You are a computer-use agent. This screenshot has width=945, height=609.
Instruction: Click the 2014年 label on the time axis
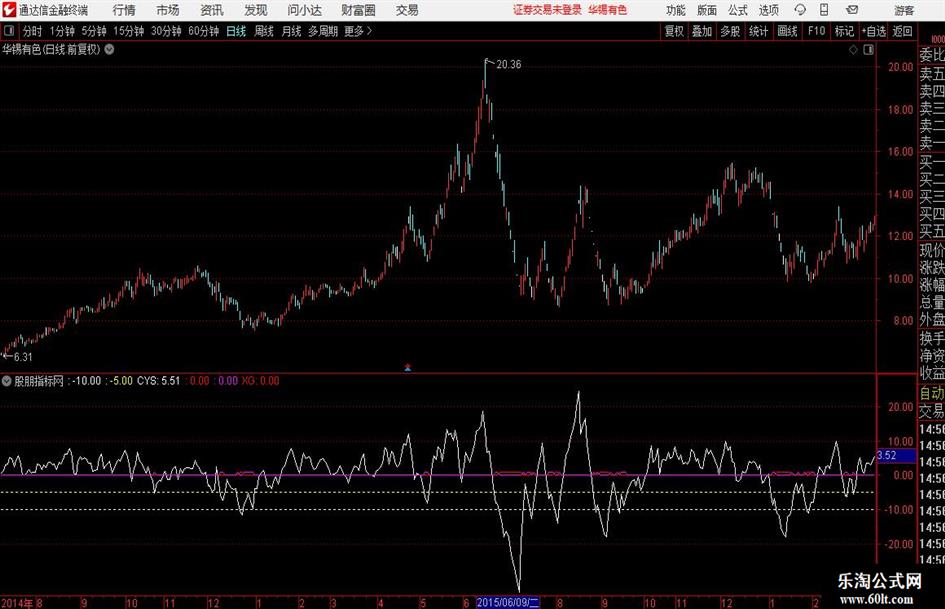point(17,603)
